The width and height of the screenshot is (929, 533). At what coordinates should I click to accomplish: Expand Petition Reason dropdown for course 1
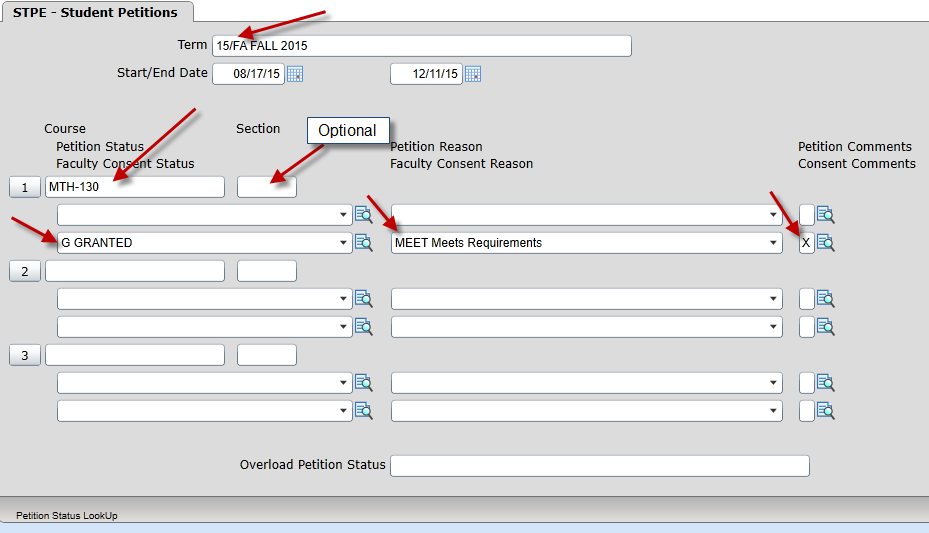[x=773, y=215]
